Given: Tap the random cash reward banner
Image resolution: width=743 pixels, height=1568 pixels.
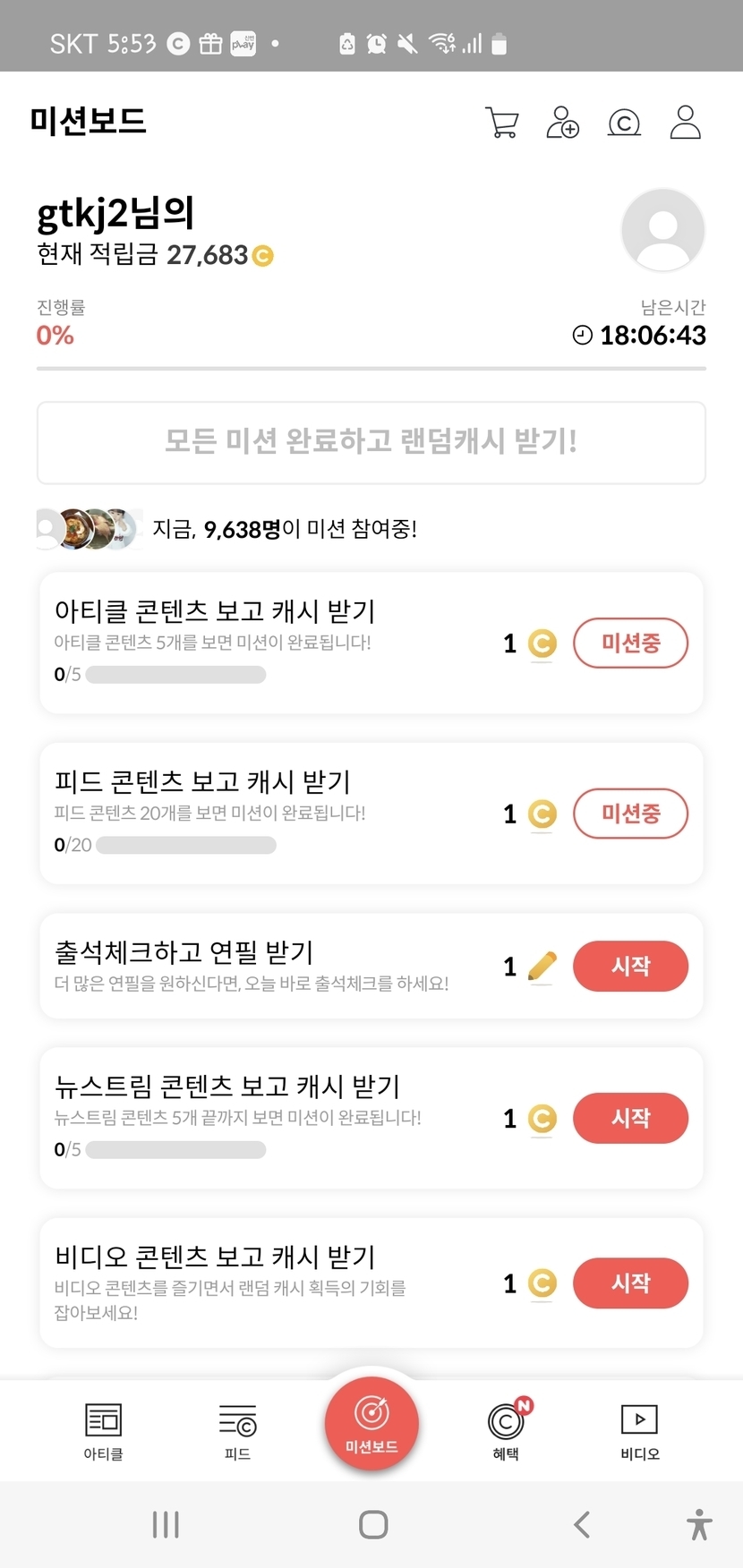Looking at the screenshot, I should coord(371,442).
